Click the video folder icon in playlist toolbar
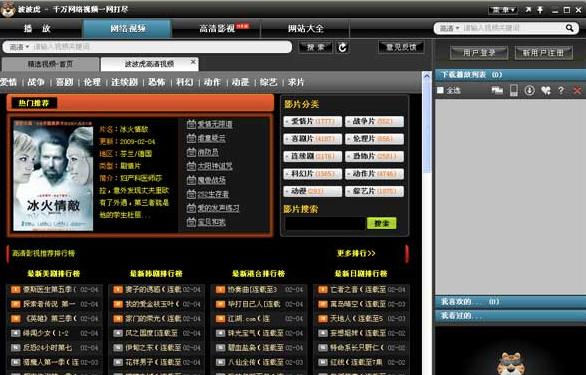Image resolution: width=586 pixels, height=375 pixels. [x=497, y=90]
